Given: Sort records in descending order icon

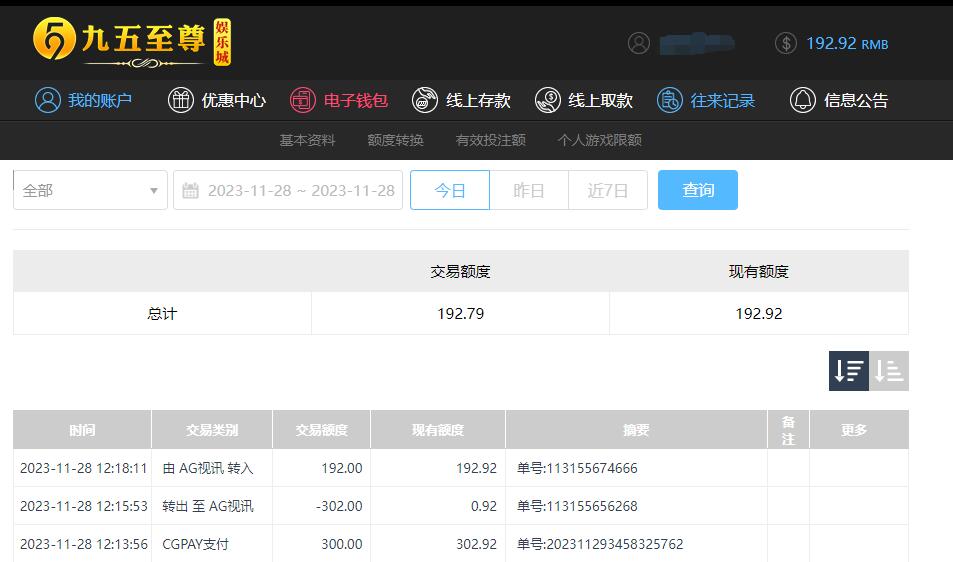Looking at the screenshot, I should (848, 371).
